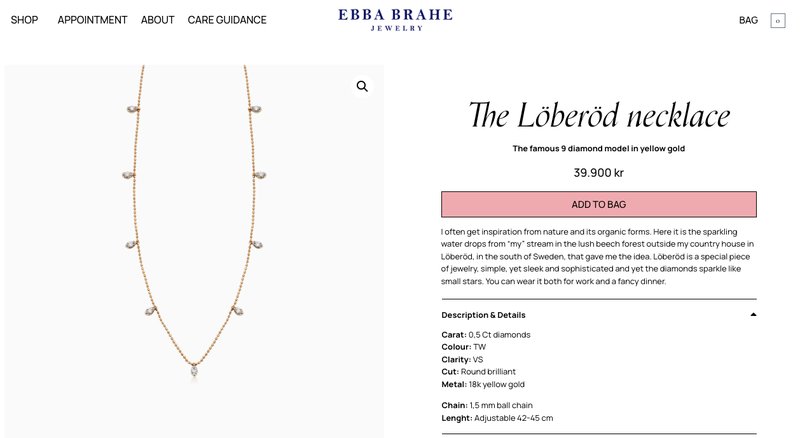
Task: Click the Chain 1,5 mm ball chain line
Action: (487, 405)
